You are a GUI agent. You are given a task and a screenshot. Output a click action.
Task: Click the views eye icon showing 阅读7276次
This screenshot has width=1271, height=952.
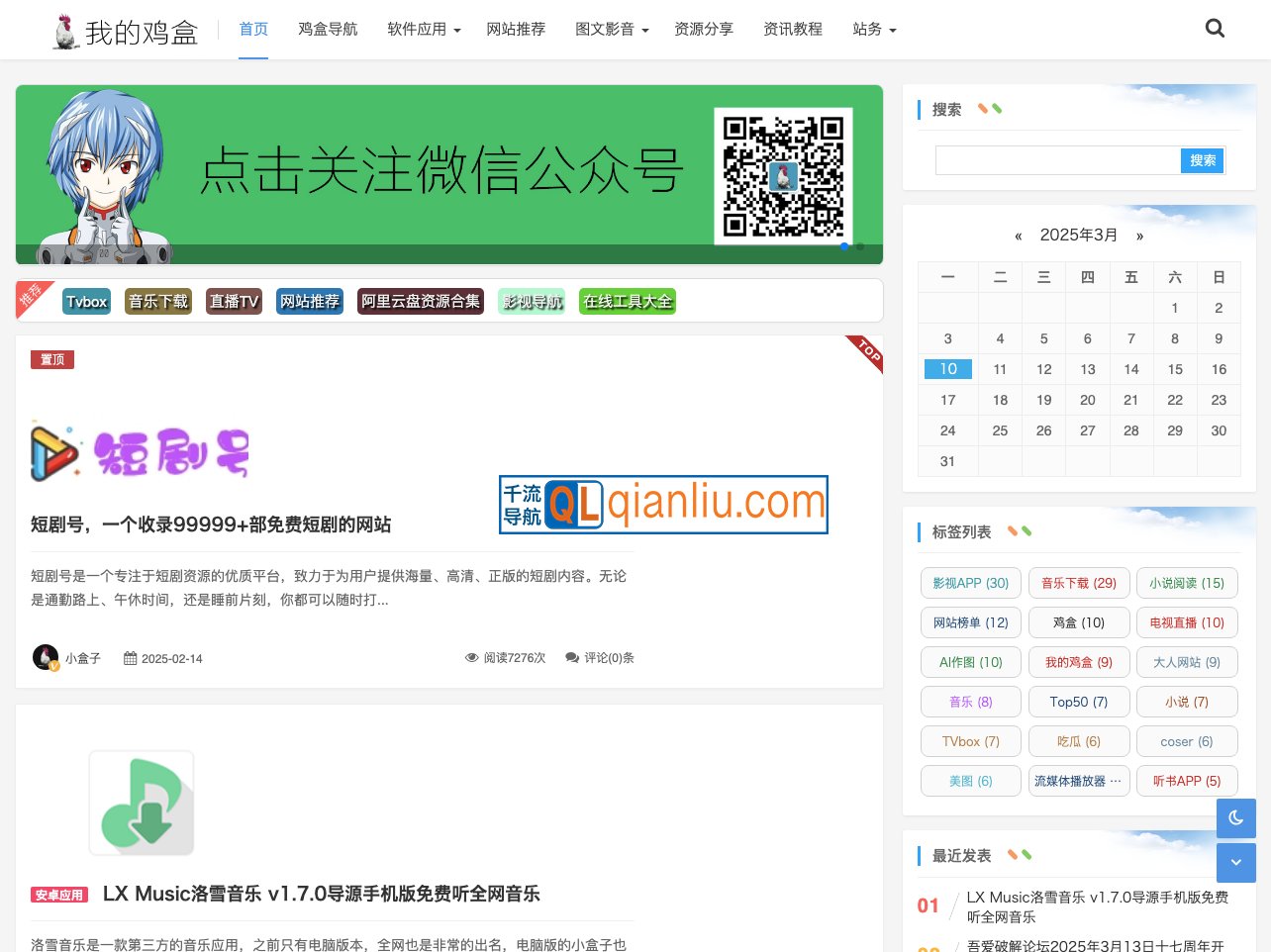pyautogui.click(x=472, y=657)
